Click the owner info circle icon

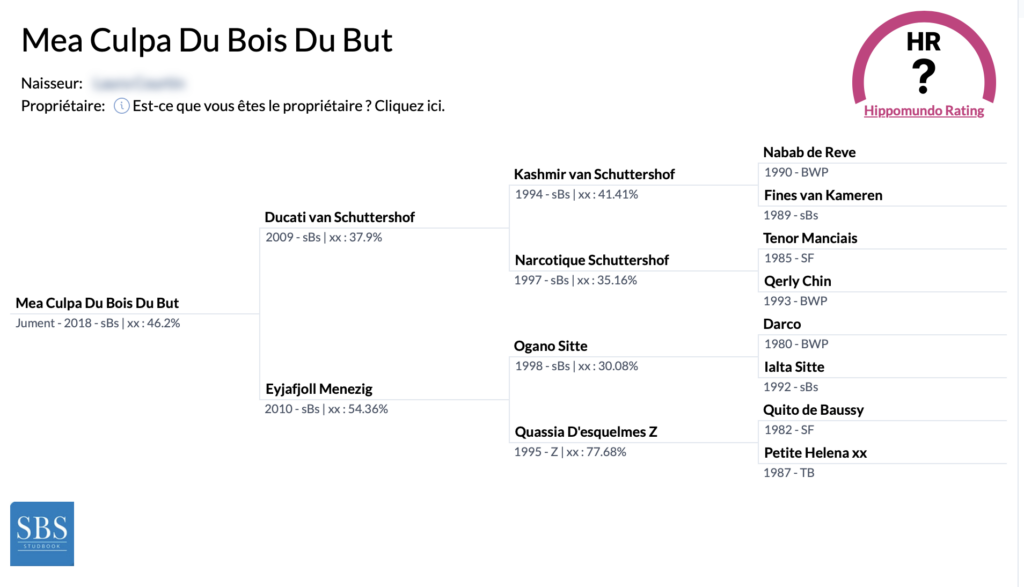click(121, 106)
